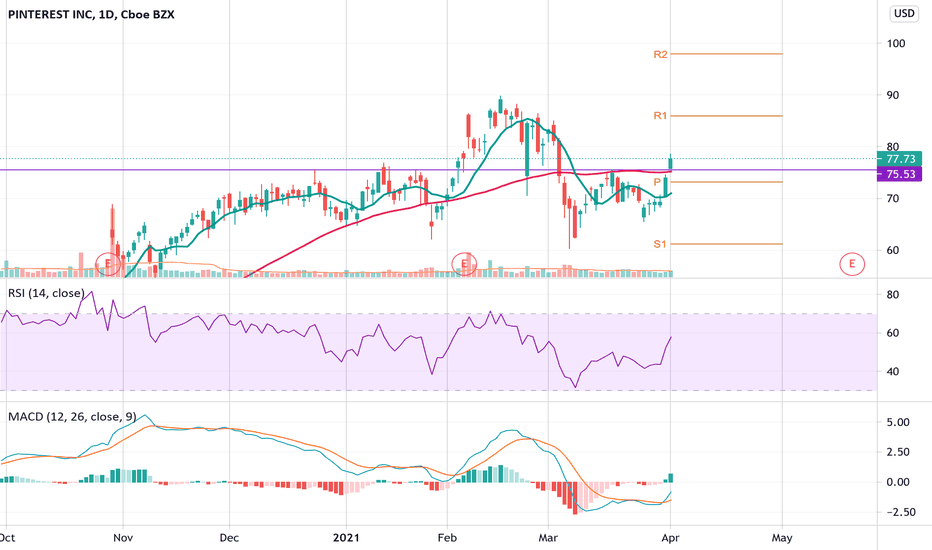The image size is (932, 550).
Task: Select the P pivot level label
Action: (x=657, y=182)
